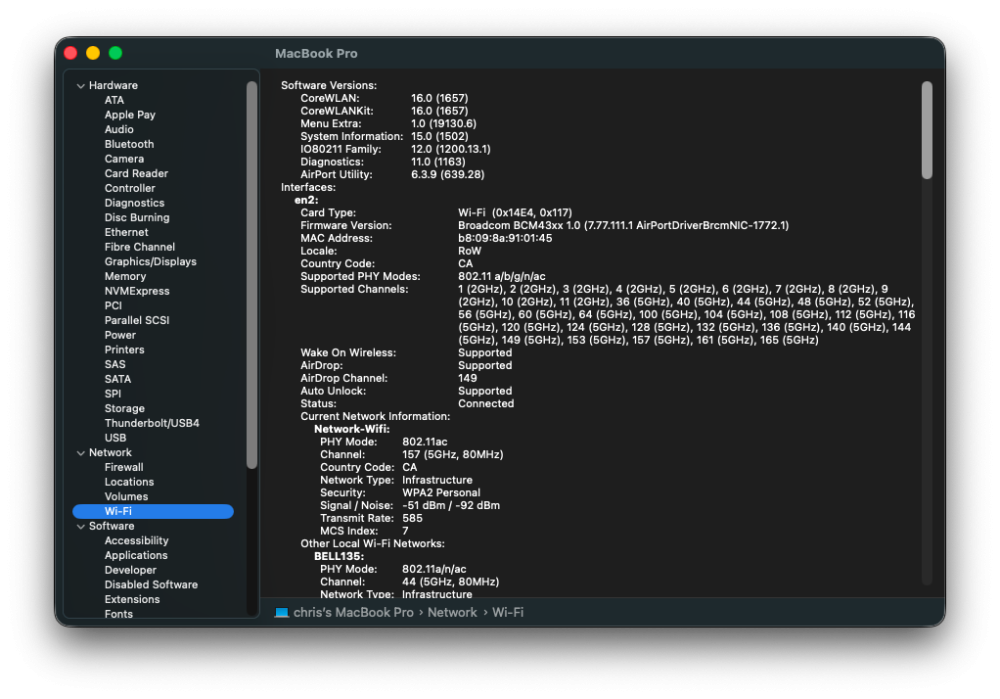The height and width of the screenshot is (699, 1000).
Task: Select Disc Burning in the sidebar
Action: tap(136, 217)
